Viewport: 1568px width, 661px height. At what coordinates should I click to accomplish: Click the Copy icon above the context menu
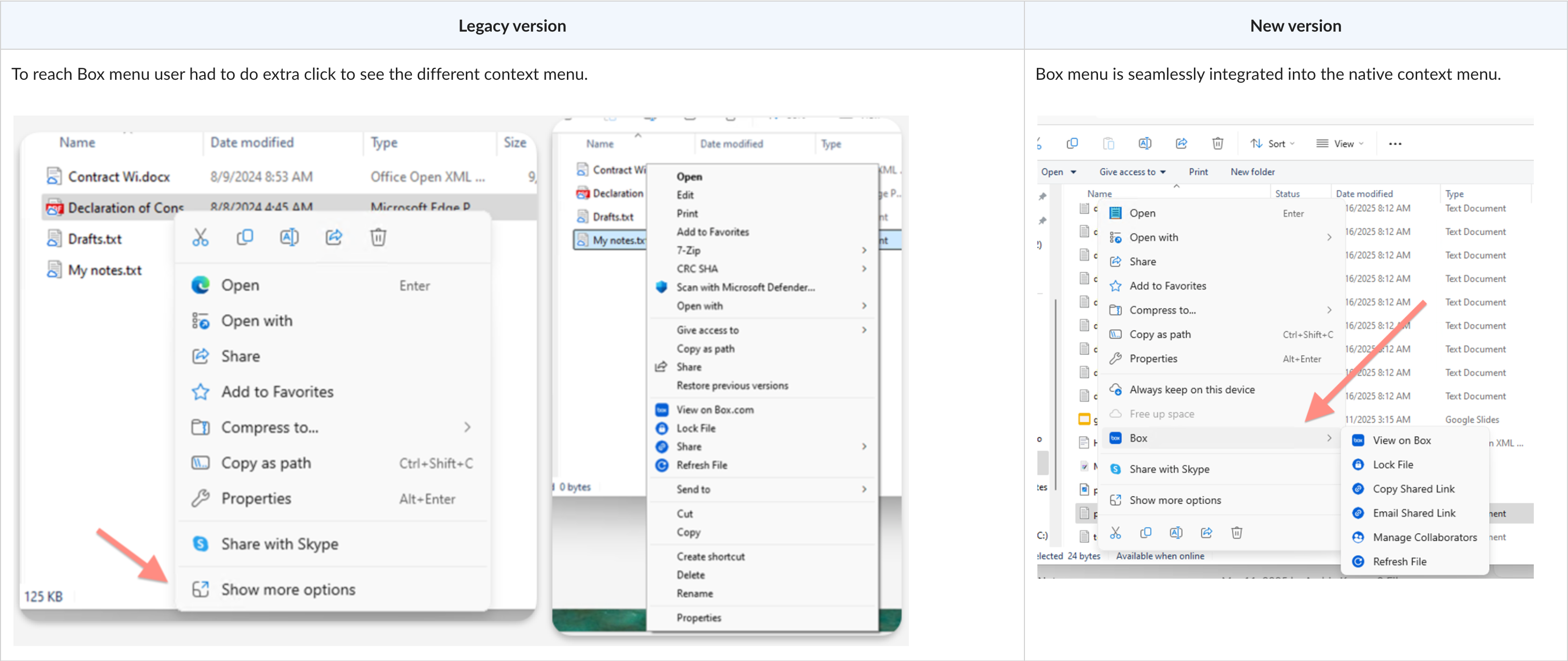click(x=245, y=237)
